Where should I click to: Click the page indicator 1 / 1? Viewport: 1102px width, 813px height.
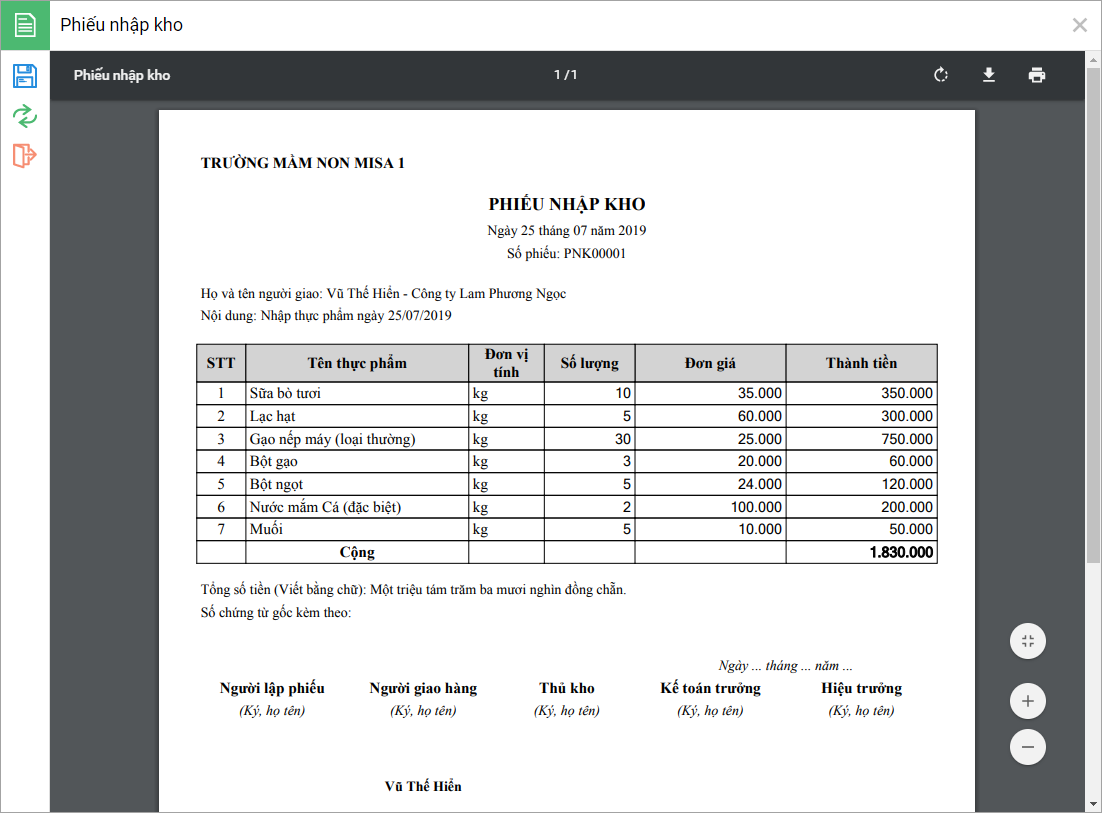[x=566, y=74]
